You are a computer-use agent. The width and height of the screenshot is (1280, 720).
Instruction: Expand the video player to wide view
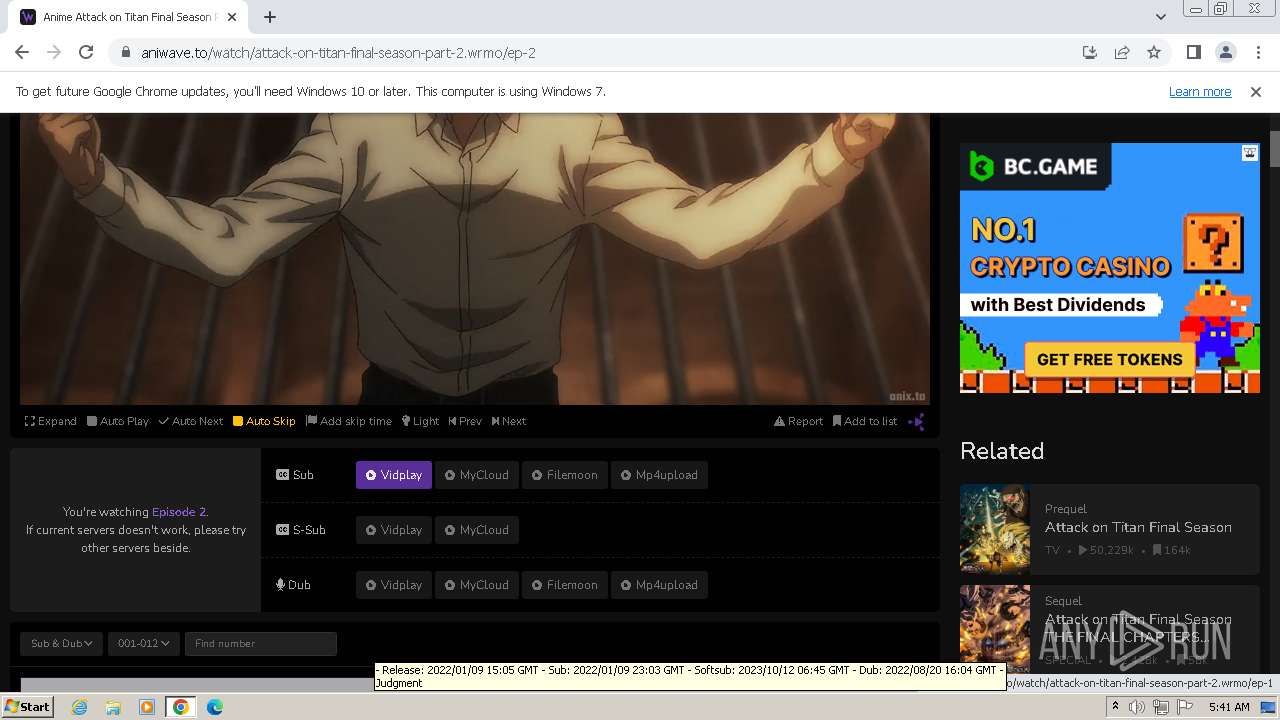(x=51, y=421)
